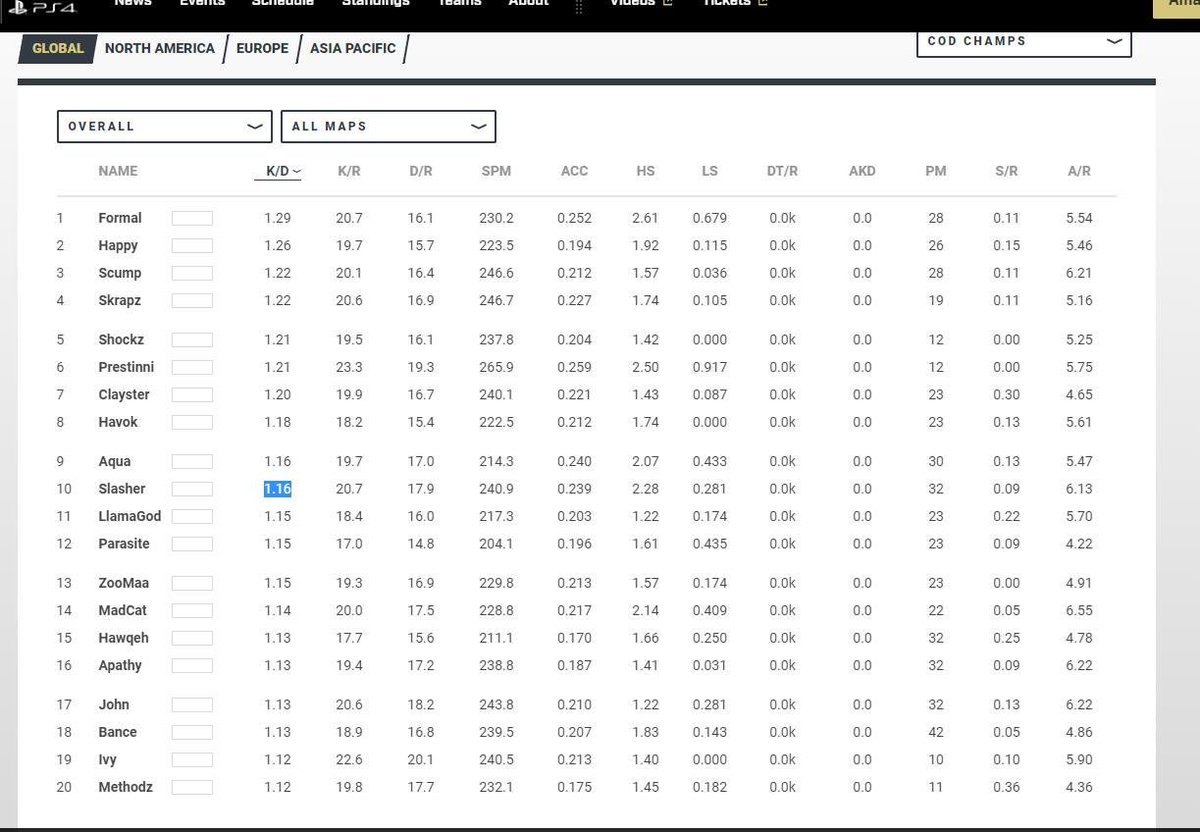
Task: Sort table by S/R column
Action: [x=1006, y=171]
